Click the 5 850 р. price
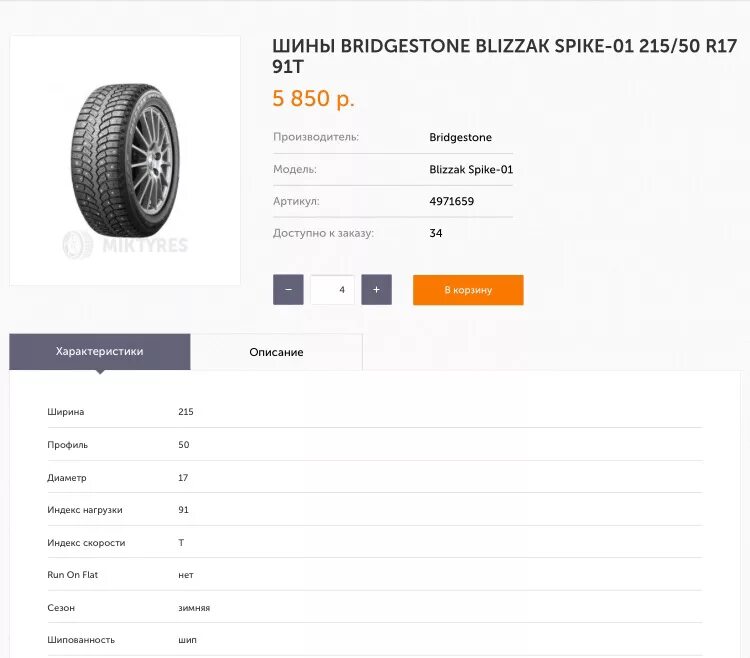The image size is (750, 658). coord(314,99)
